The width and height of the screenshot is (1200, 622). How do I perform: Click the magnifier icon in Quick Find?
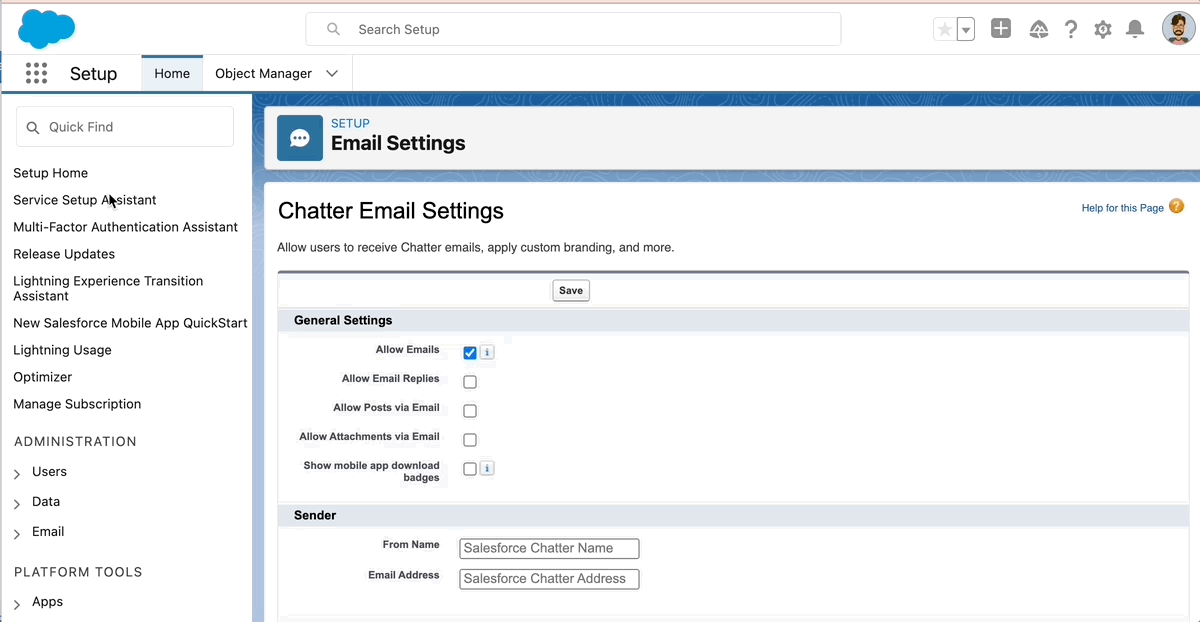pos(33,127)
